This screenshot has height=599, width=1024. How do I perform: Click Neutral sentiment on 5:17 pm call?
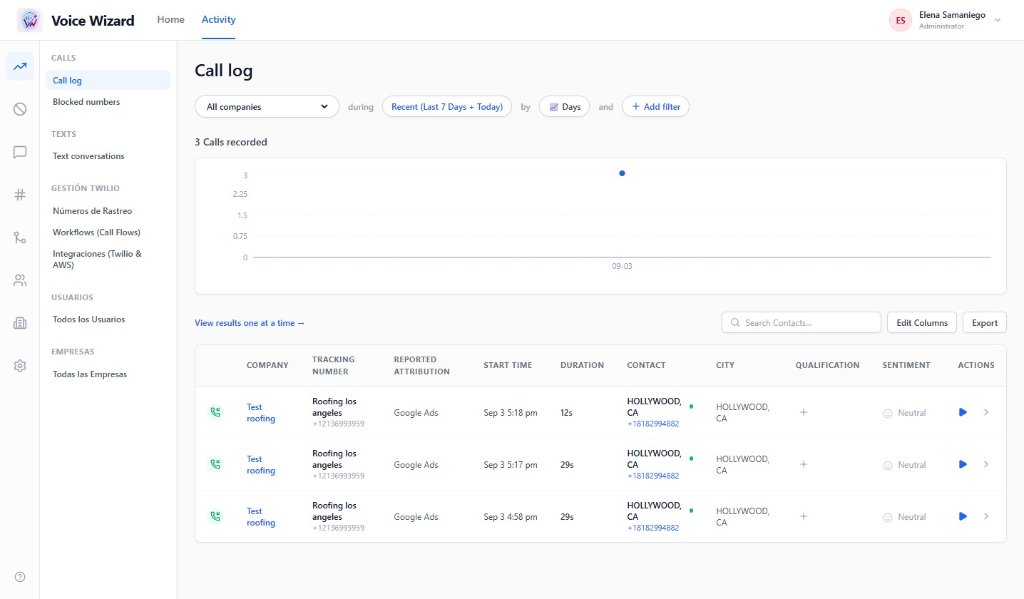(904, 465)
